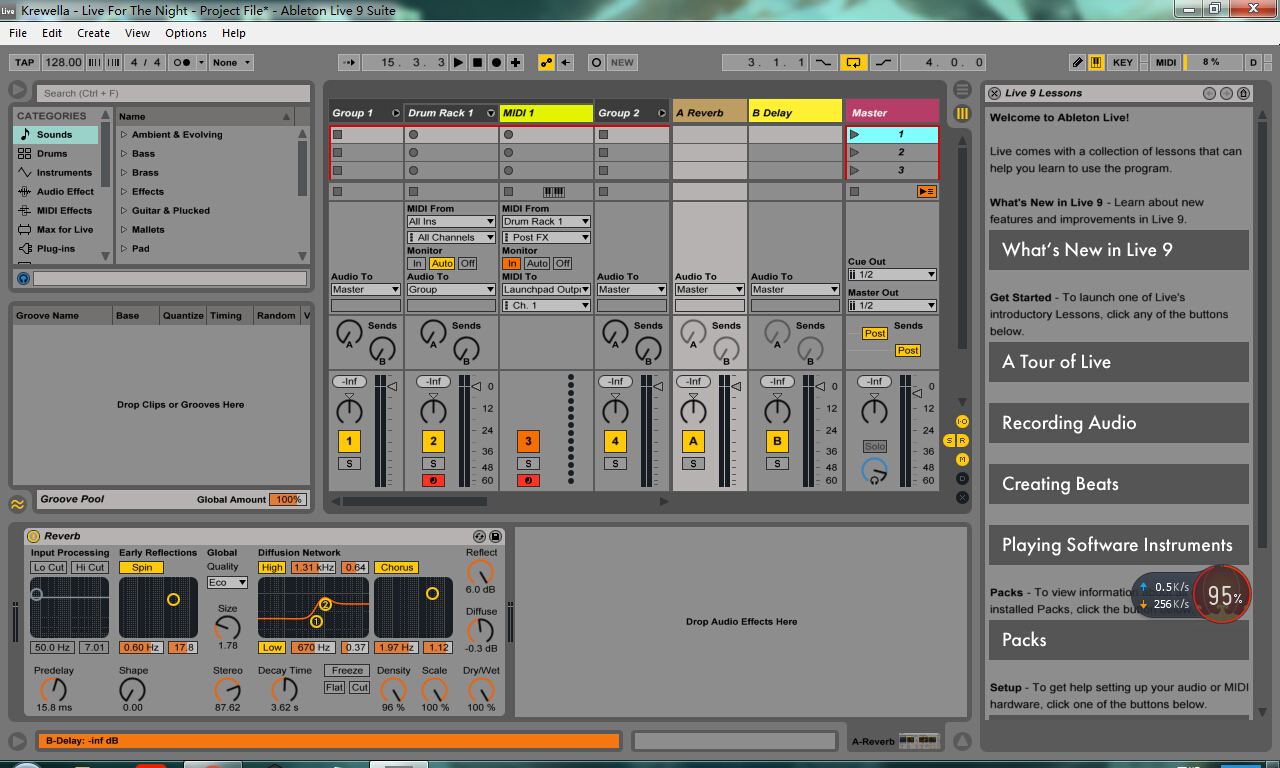Expand the Ambient & Evolving folder
1280x768 pixels.
pos(124,135)
